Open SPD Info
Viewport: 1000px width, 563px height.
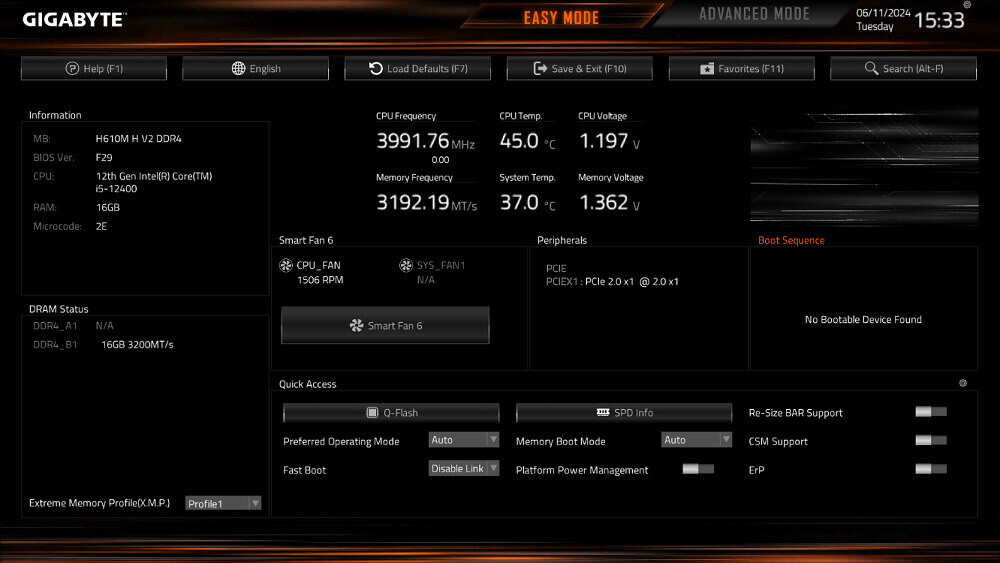point(624,413)
